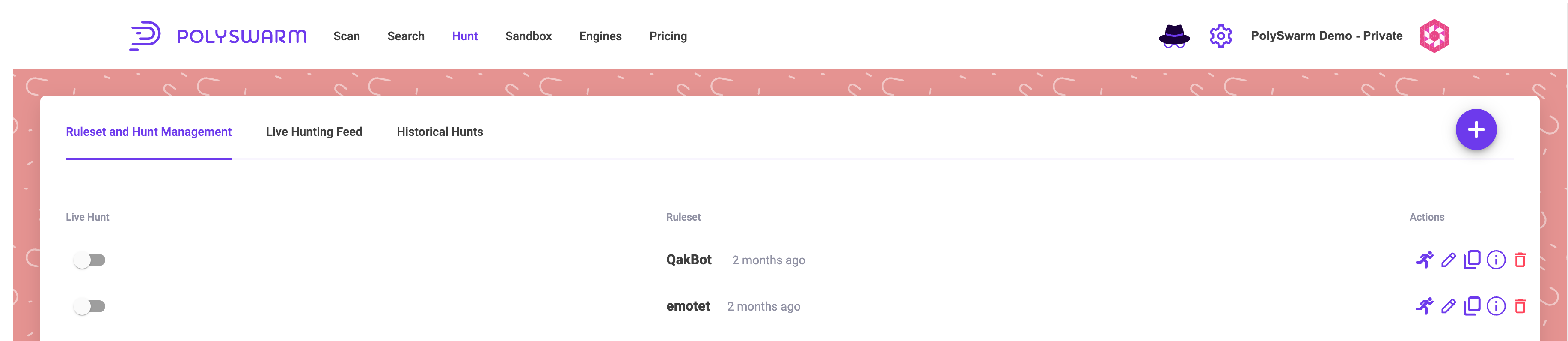
Task: Delete the QakBot ruleset
Action: coord(1520,260)
